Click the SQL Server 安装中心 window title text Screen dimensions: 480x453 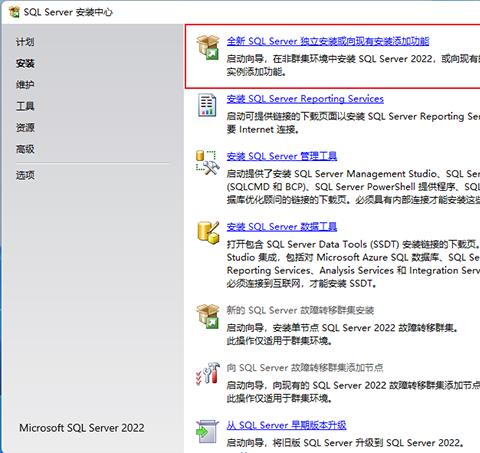tap(68, 12)
